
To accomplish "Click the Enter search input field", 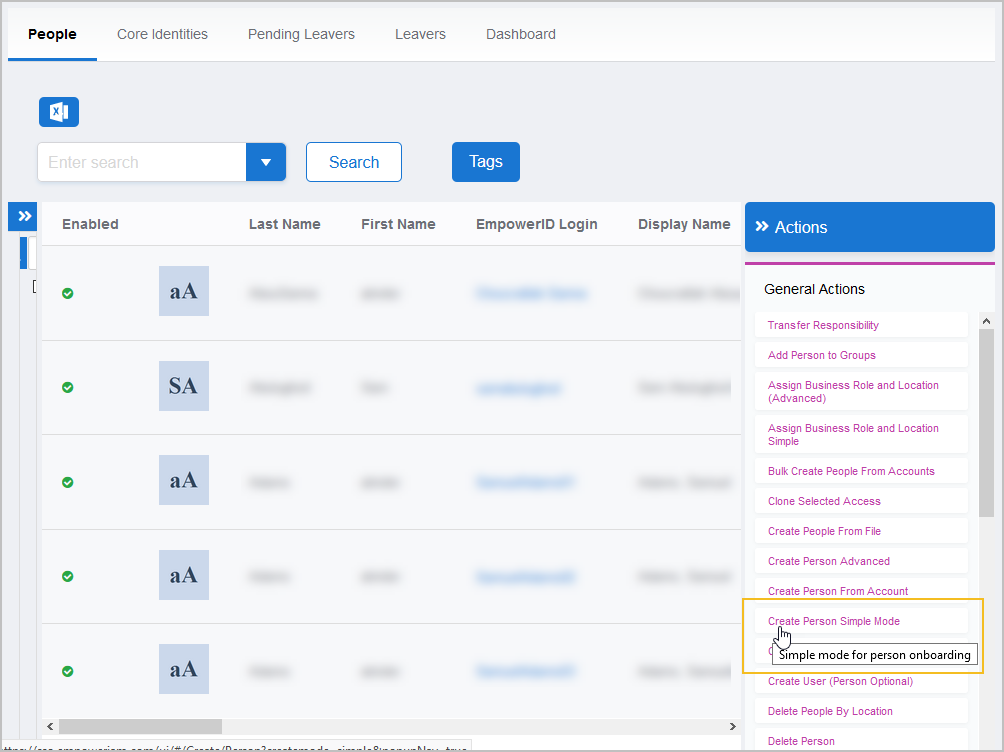I will (142, 162).
